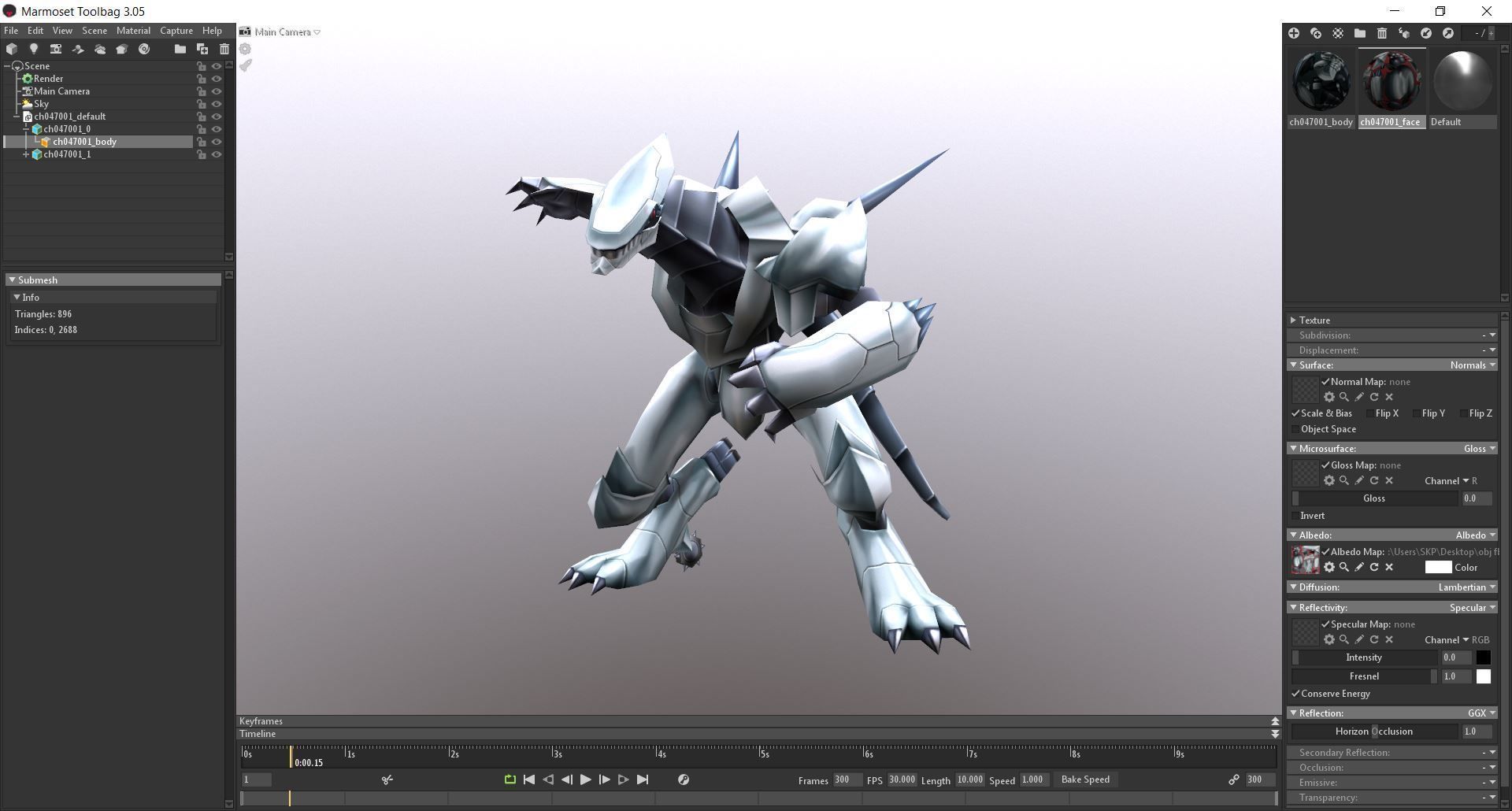Create a new material with plus icon
The width and height of the screenshot is (1512, 811).
coord(1294,33)
